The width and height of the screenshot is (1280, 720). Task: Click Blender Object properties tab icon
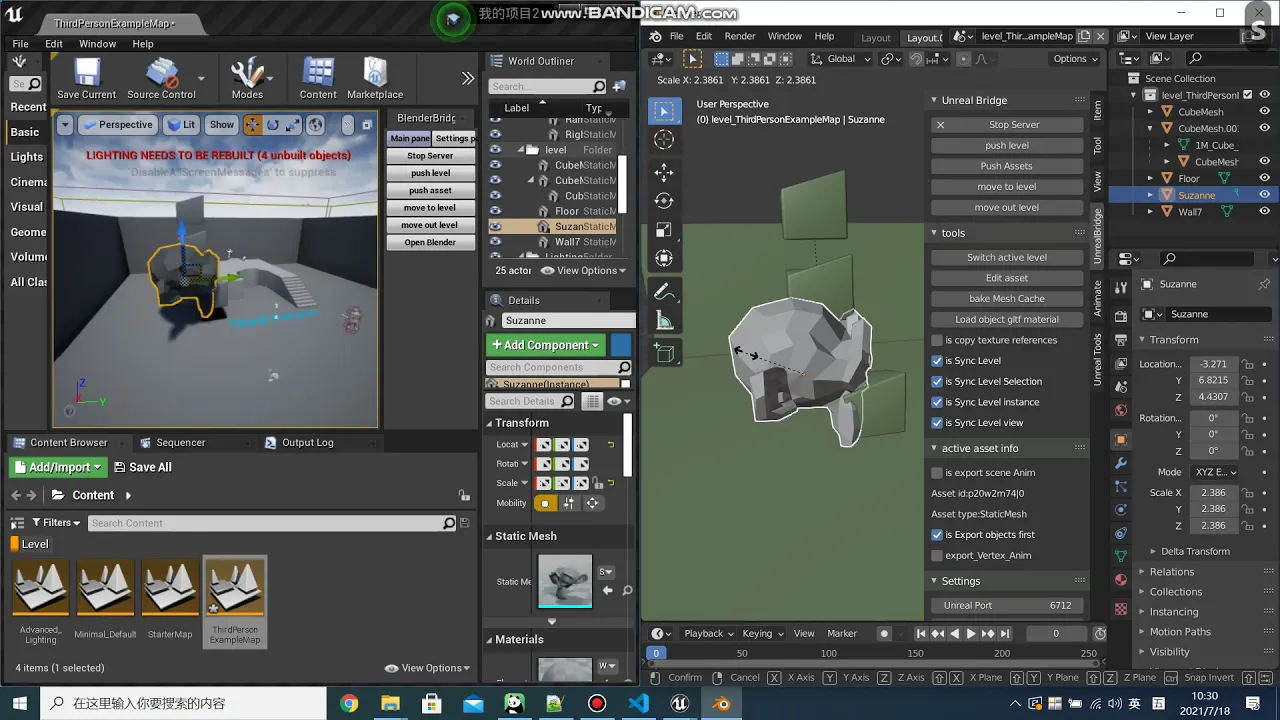click(x=1121, y=439)
